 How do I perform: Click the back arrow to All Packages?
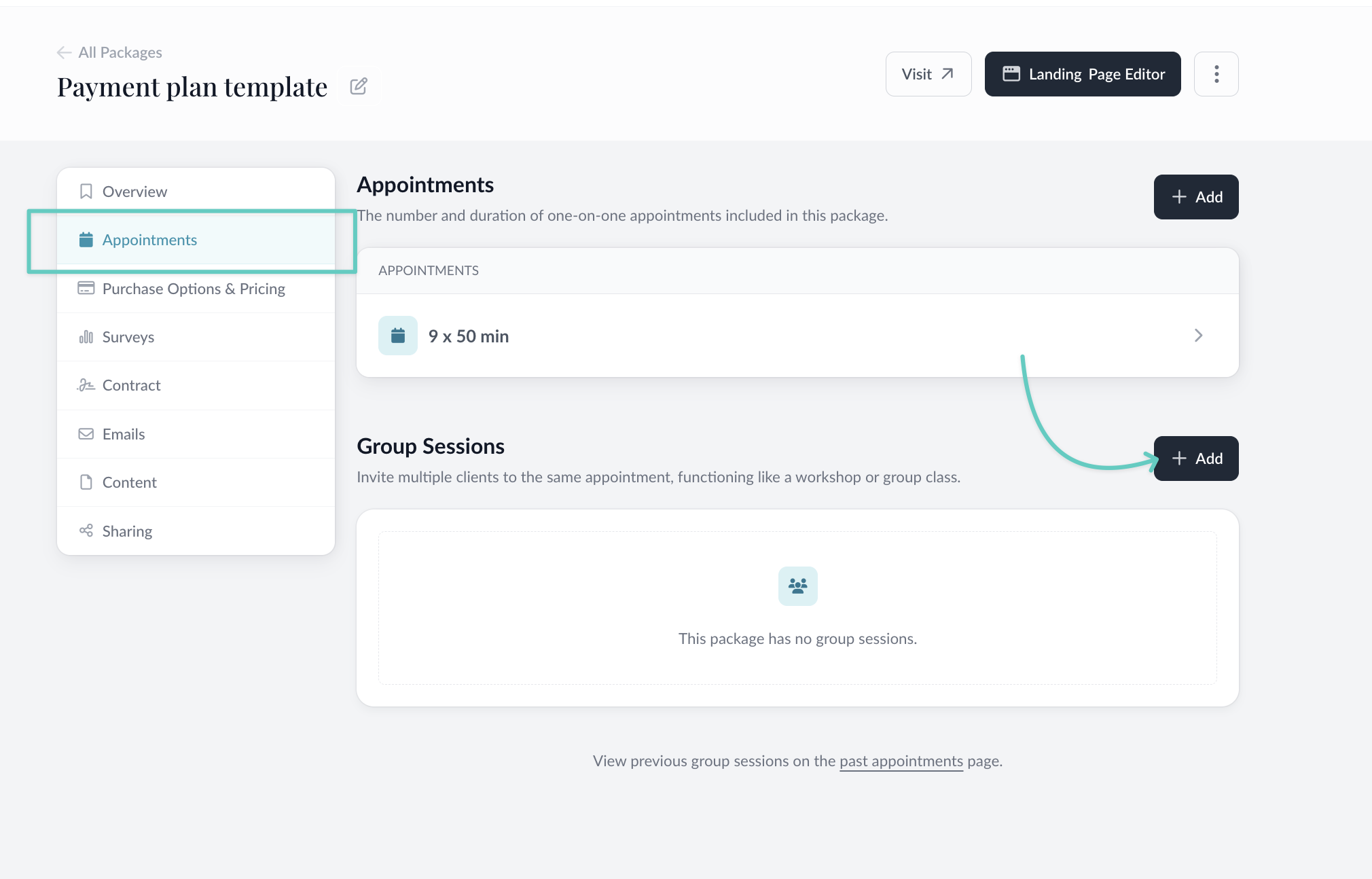(x=64, y=52)
